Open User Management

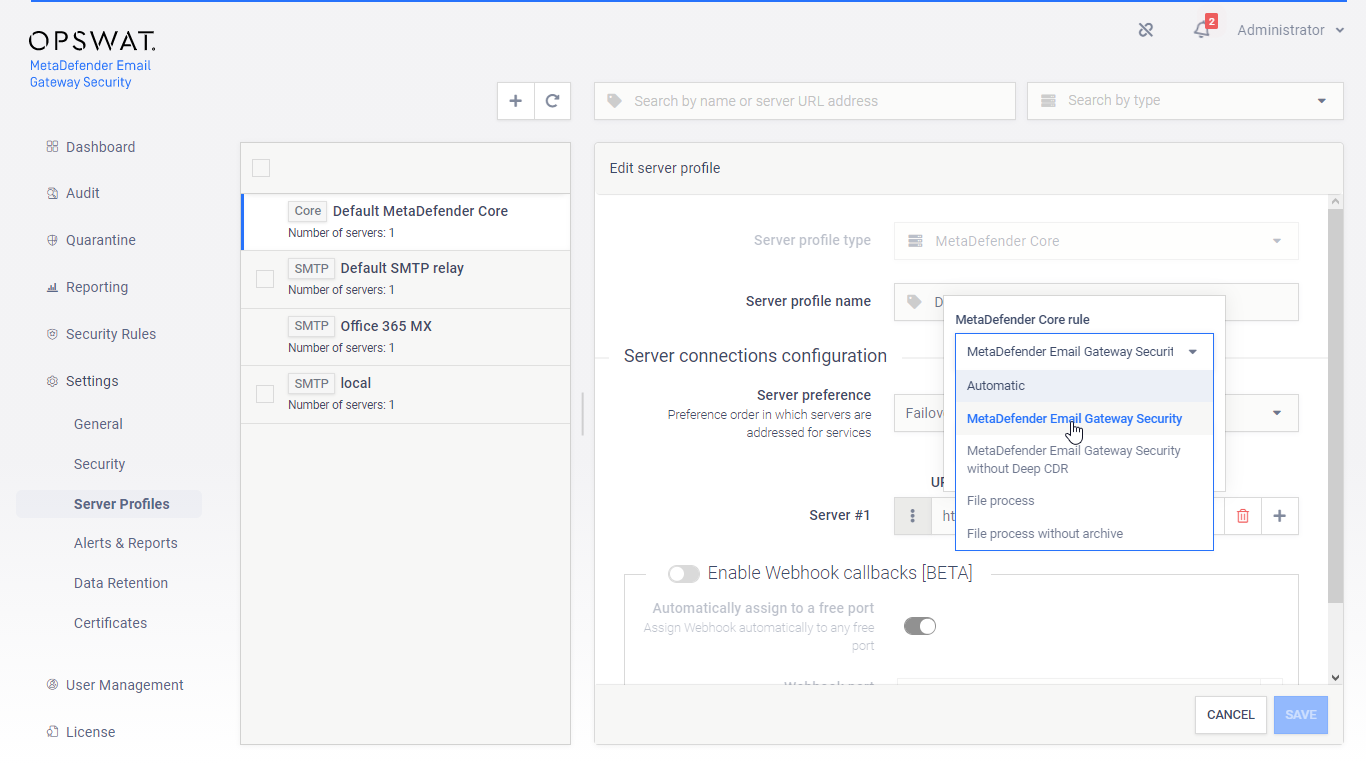125,685
